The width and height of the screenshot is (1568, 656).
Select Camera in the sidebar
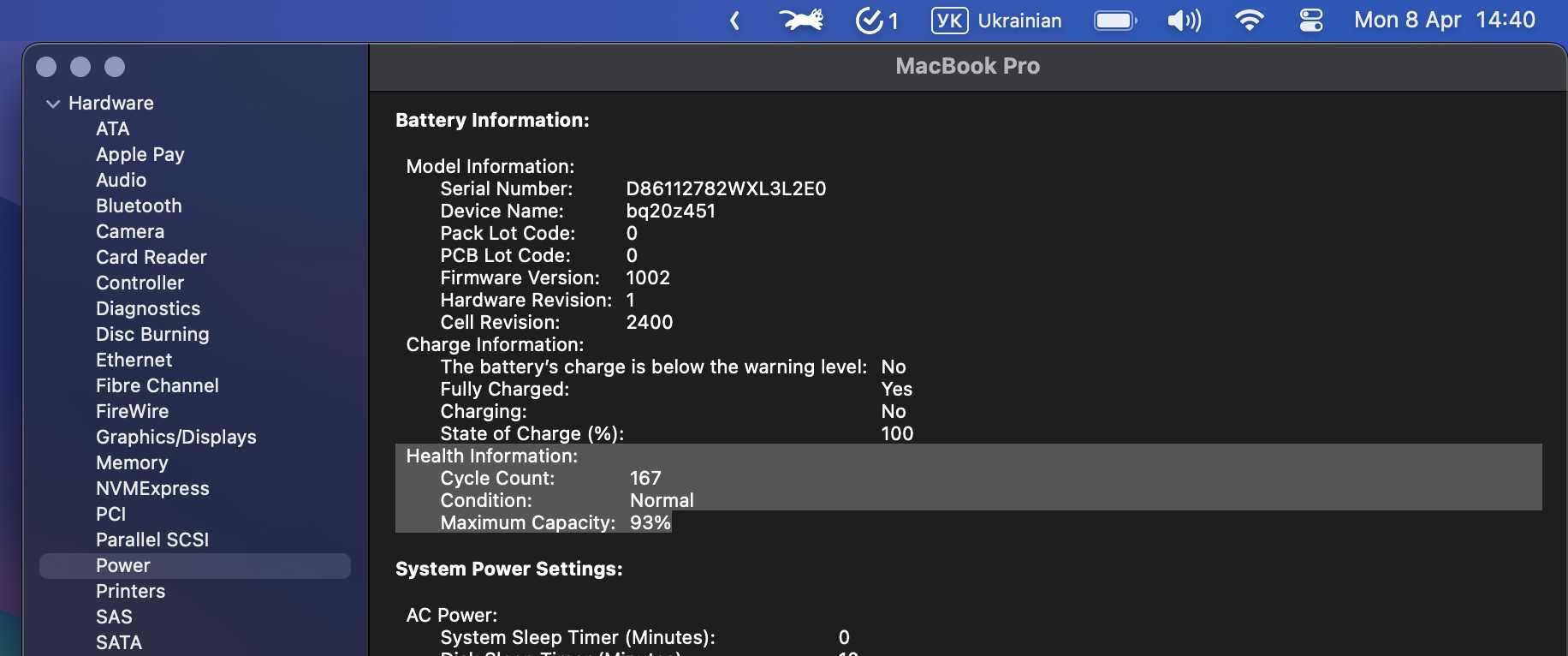[130, 231]
